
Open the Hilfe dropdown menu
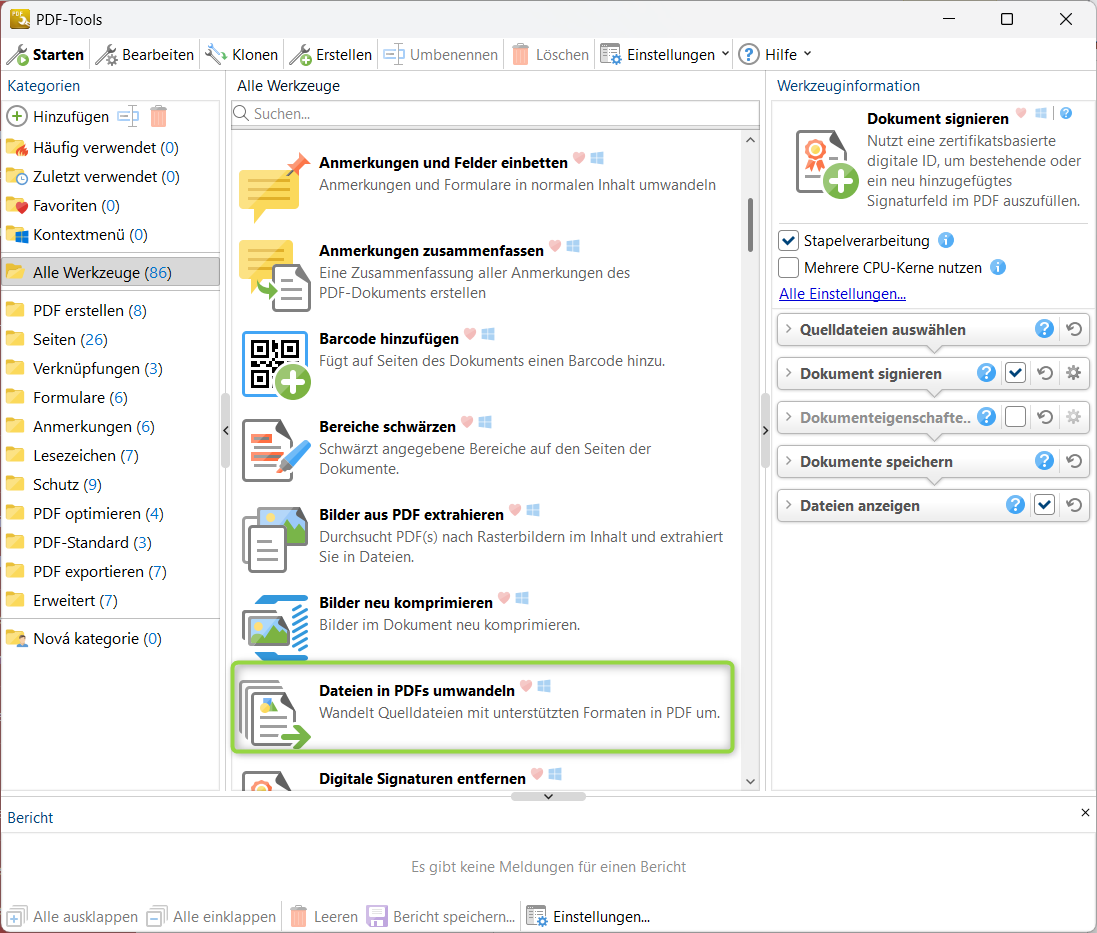775,55
